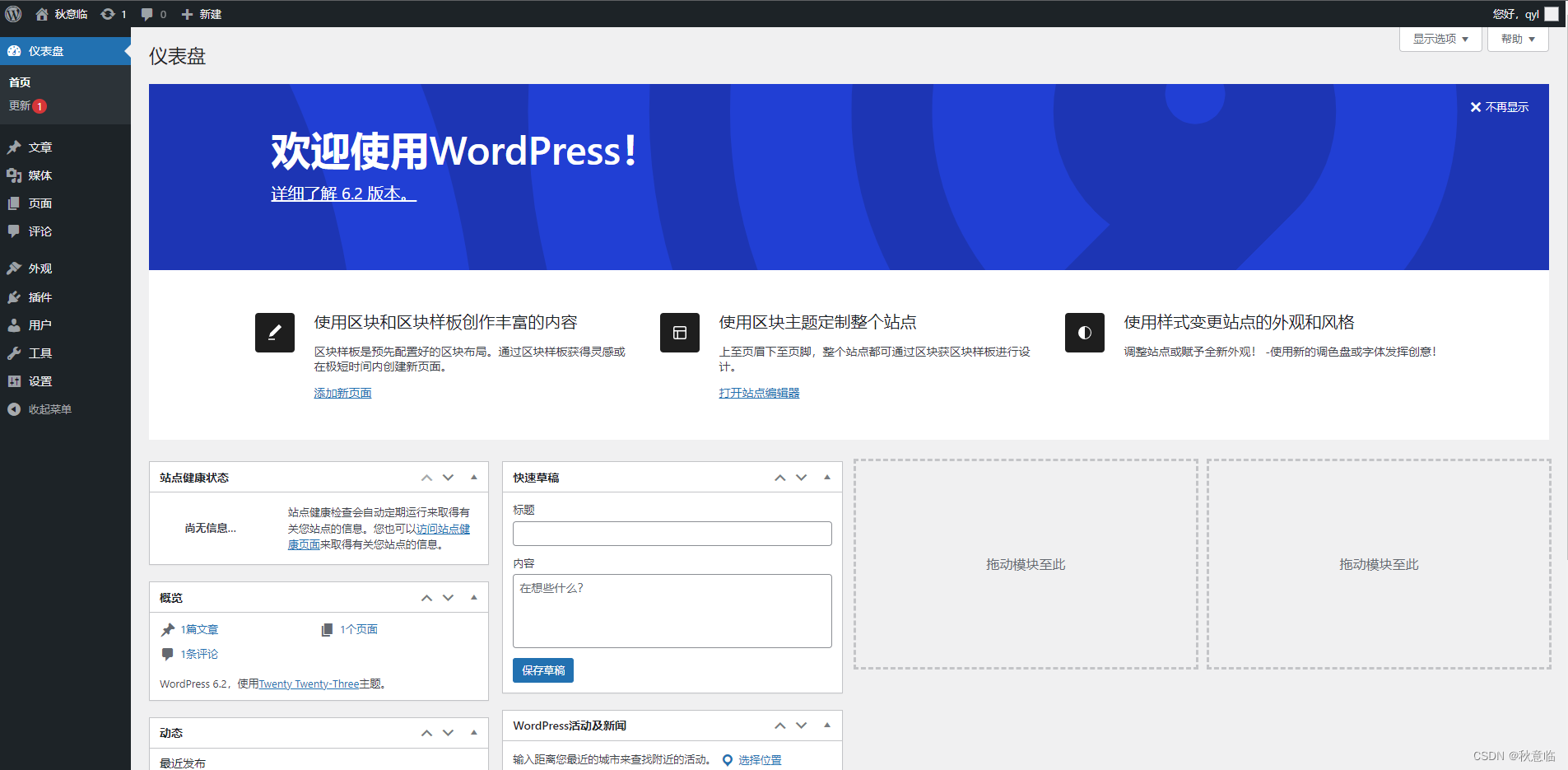Collapse the 快速草稿 panel
The height and width of the screenshot is (770, 1568).
[826, 478]
